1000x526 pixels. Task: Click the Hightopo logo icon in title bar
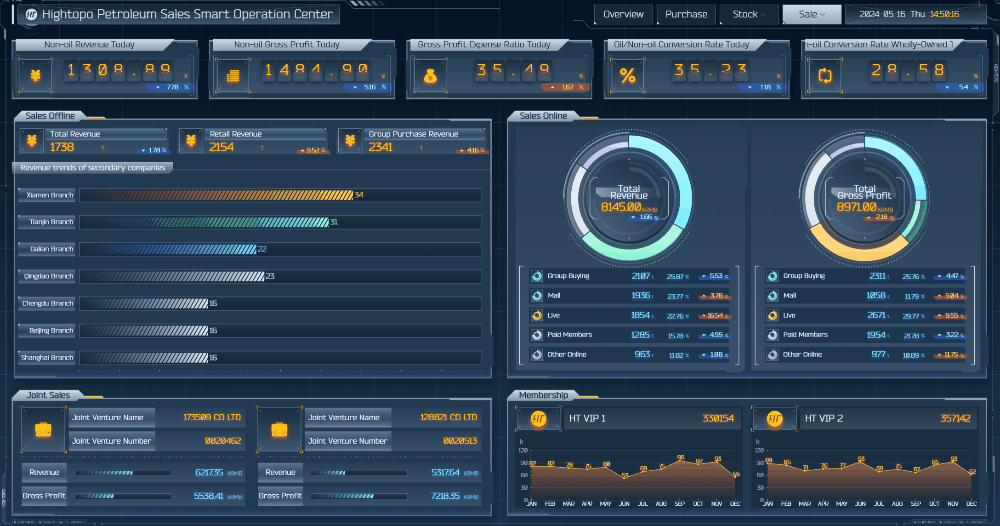(31, 15)
